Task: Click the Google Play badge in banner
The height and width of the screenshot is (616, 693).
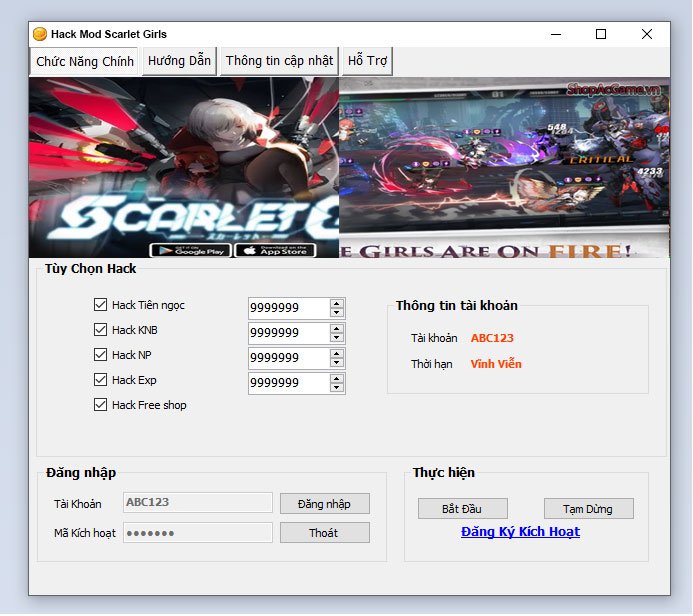Action: [x=191, y=251]
